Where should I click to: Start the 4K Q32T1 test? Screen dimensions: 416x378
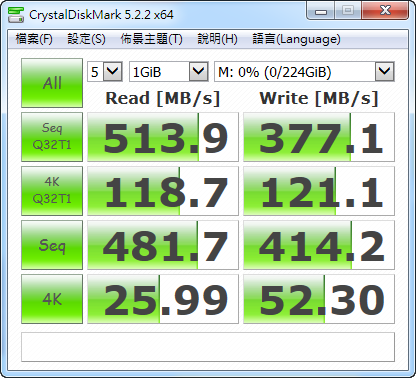[x=52, y=191]
